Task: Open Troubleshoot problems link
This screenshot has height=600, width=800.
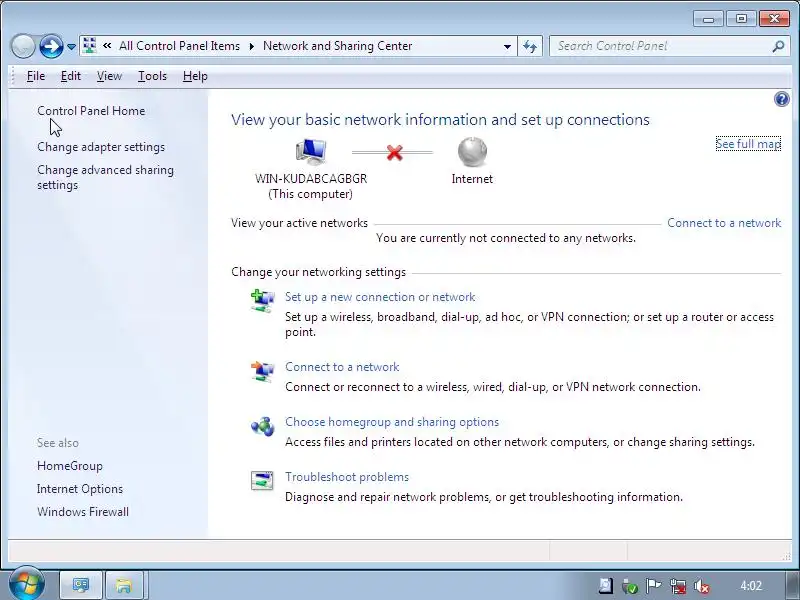Action: coord(347,477)
